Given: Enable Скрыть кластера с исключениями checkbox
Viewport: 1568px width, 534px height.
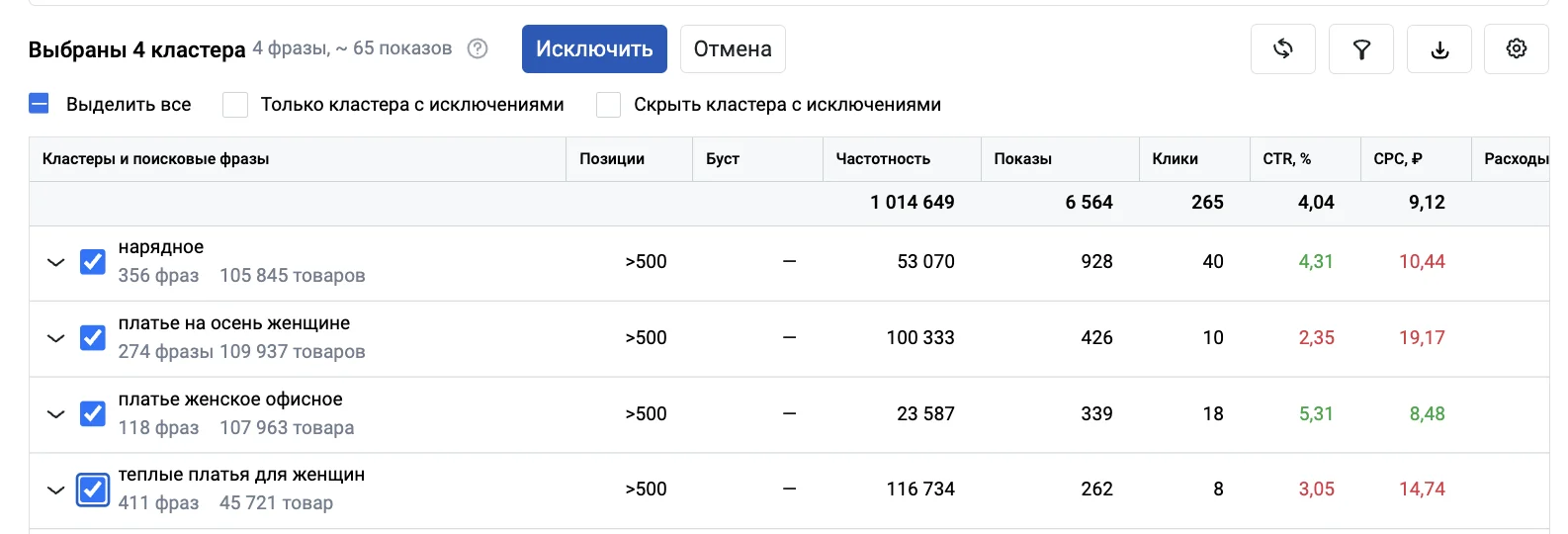Looking at the screenshot, I should click(x=608, y=105).
